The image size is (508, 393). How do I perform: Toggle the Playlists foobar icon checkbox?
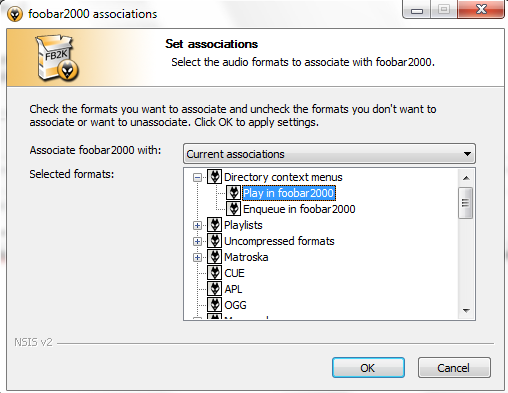(x=214, y=225)
